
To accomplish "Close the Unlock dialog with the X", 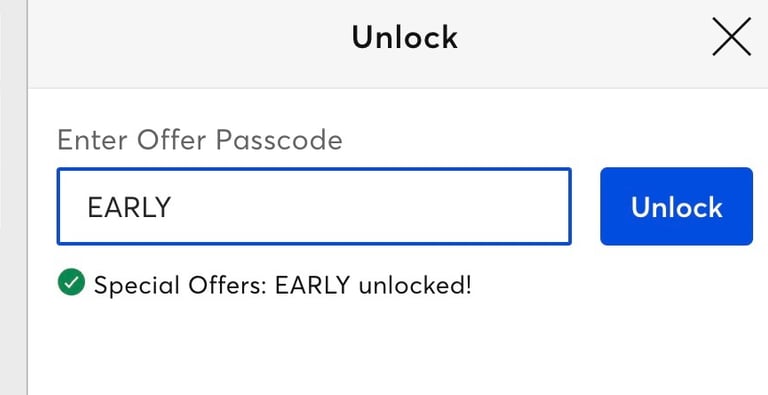I will tap(731, 37).
